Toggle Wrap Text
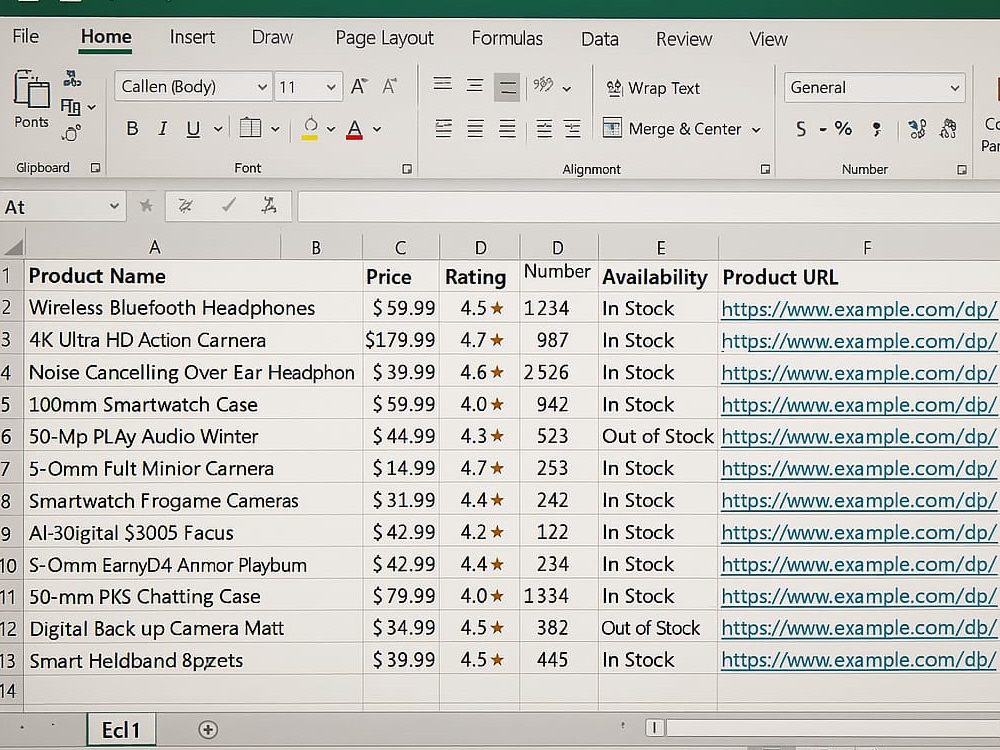 point(652,88)
